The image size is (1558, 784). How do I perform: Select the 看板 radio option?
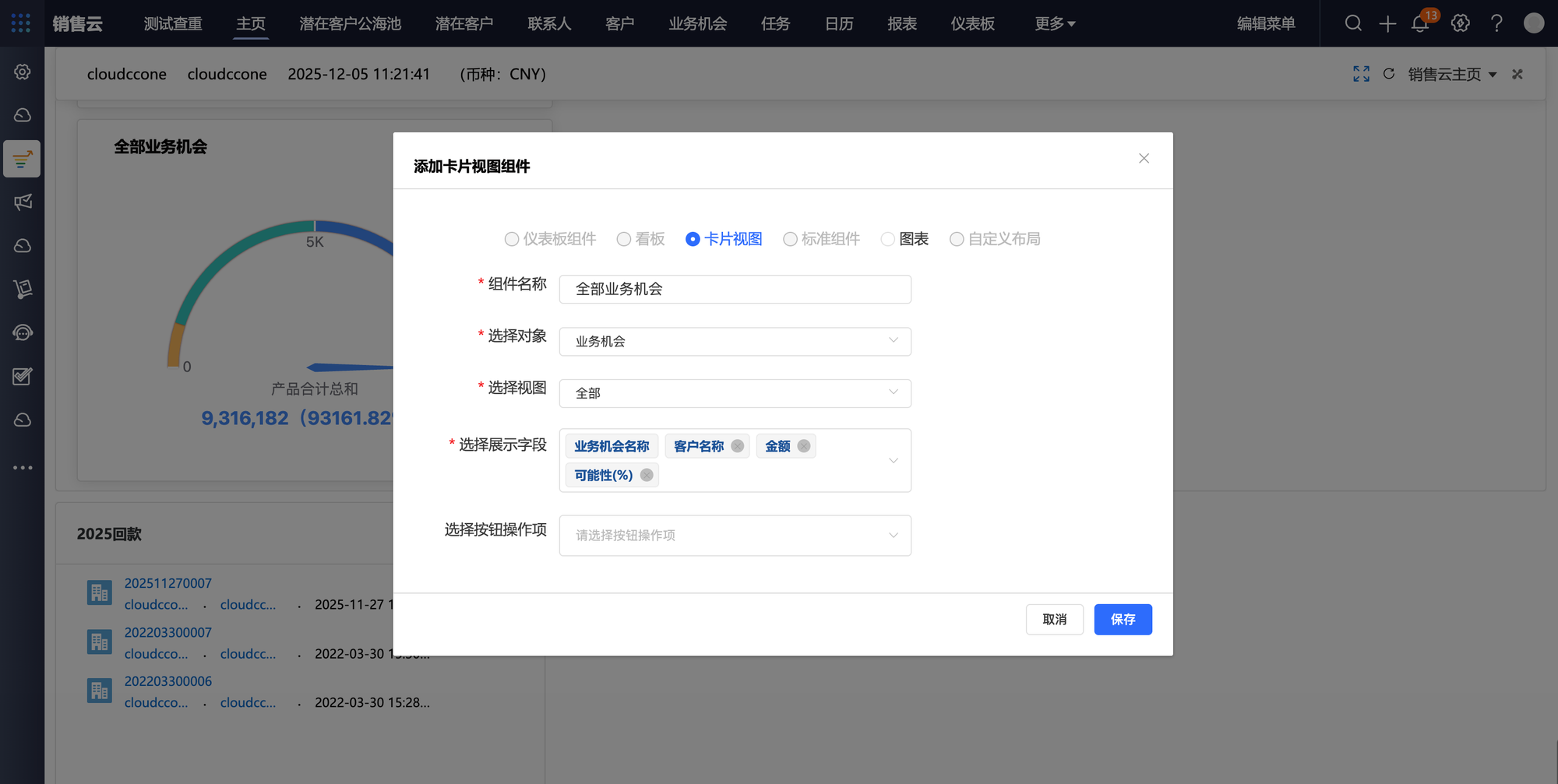624,239
